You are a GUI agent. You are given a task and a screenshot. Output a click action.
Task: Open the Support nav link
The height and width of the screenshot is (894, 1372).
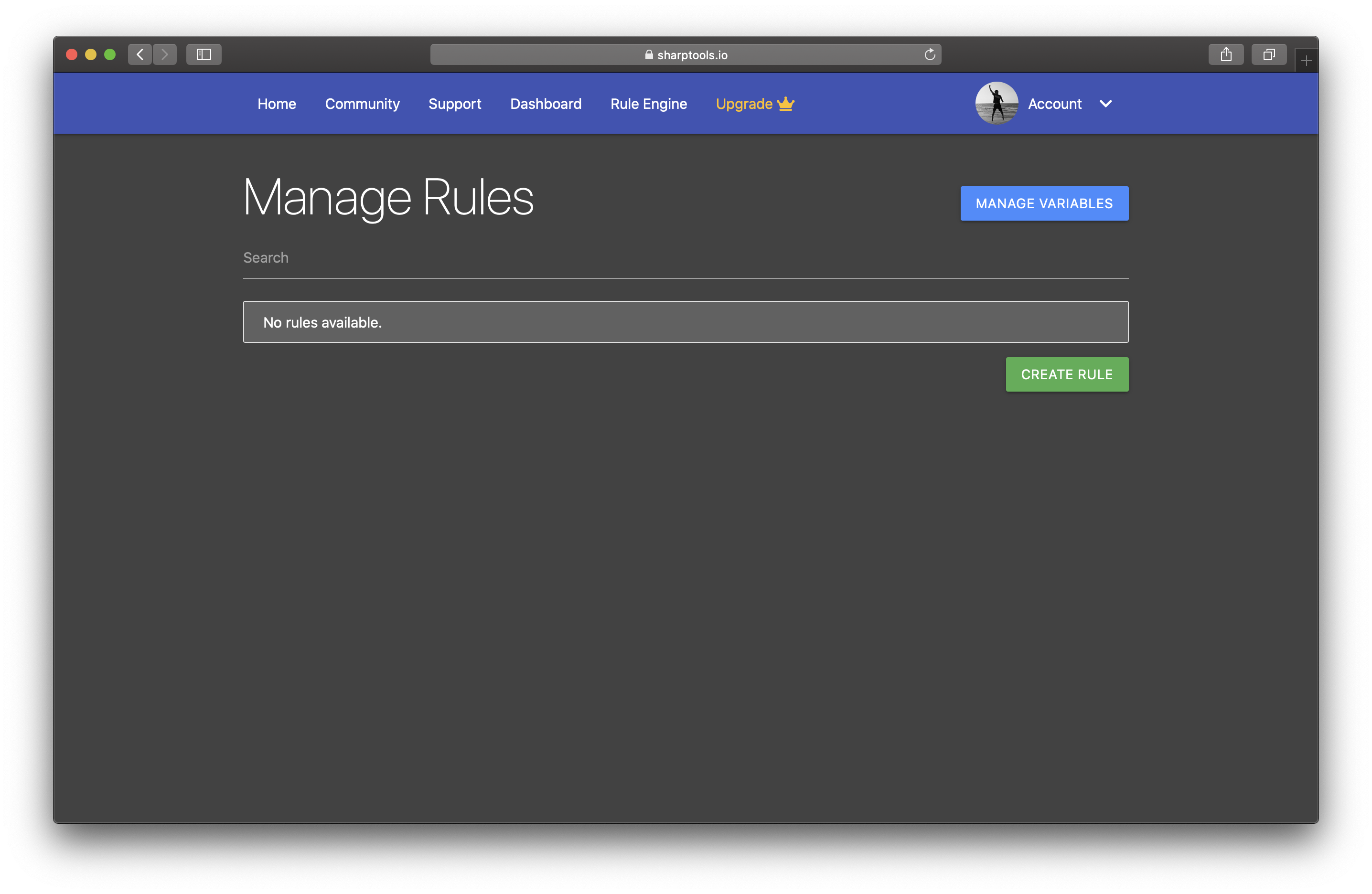pyautogui.click(x=454, y=104)
